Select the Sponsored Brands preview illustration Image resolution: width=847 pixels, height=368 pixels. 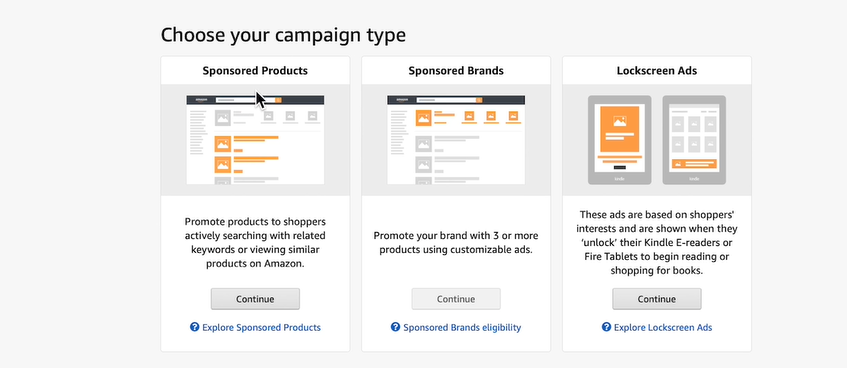[x=456, y=140]
